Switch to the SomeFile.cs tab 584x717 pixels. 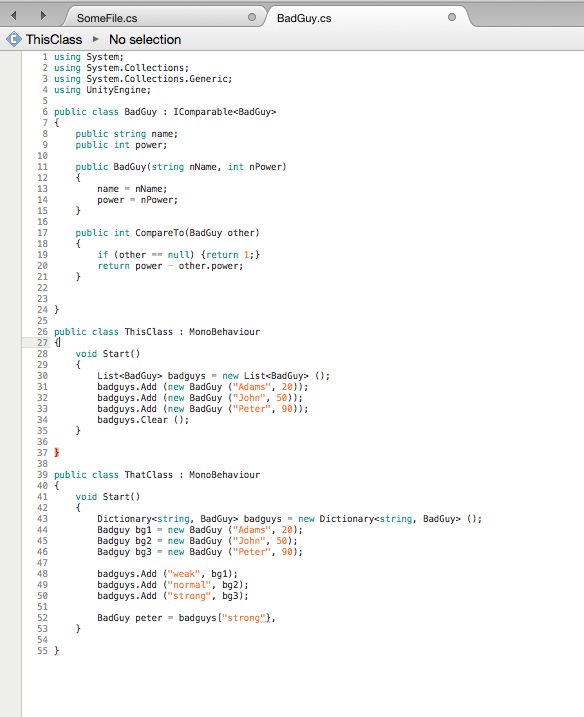[107, 18]
